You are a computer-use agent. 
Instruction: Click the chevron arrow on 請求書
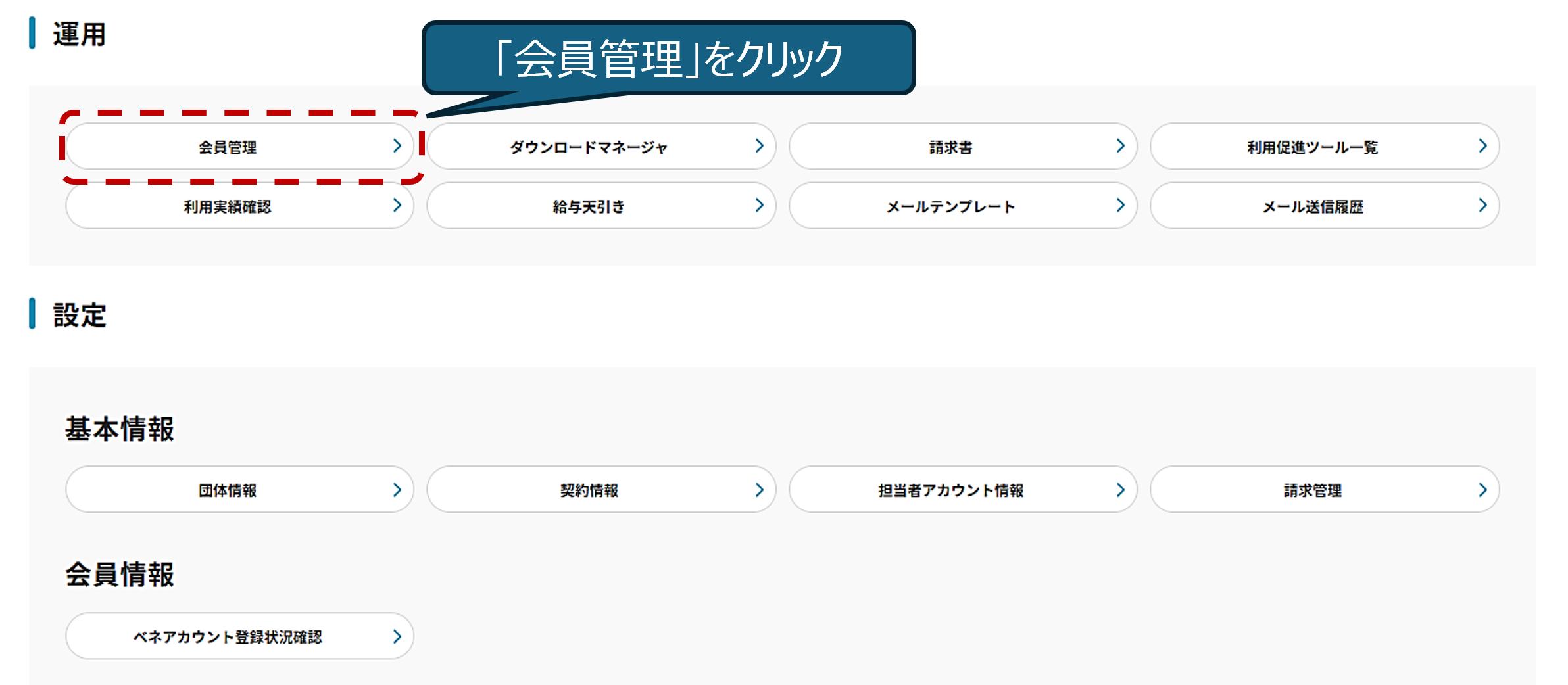coord(1121,146)
